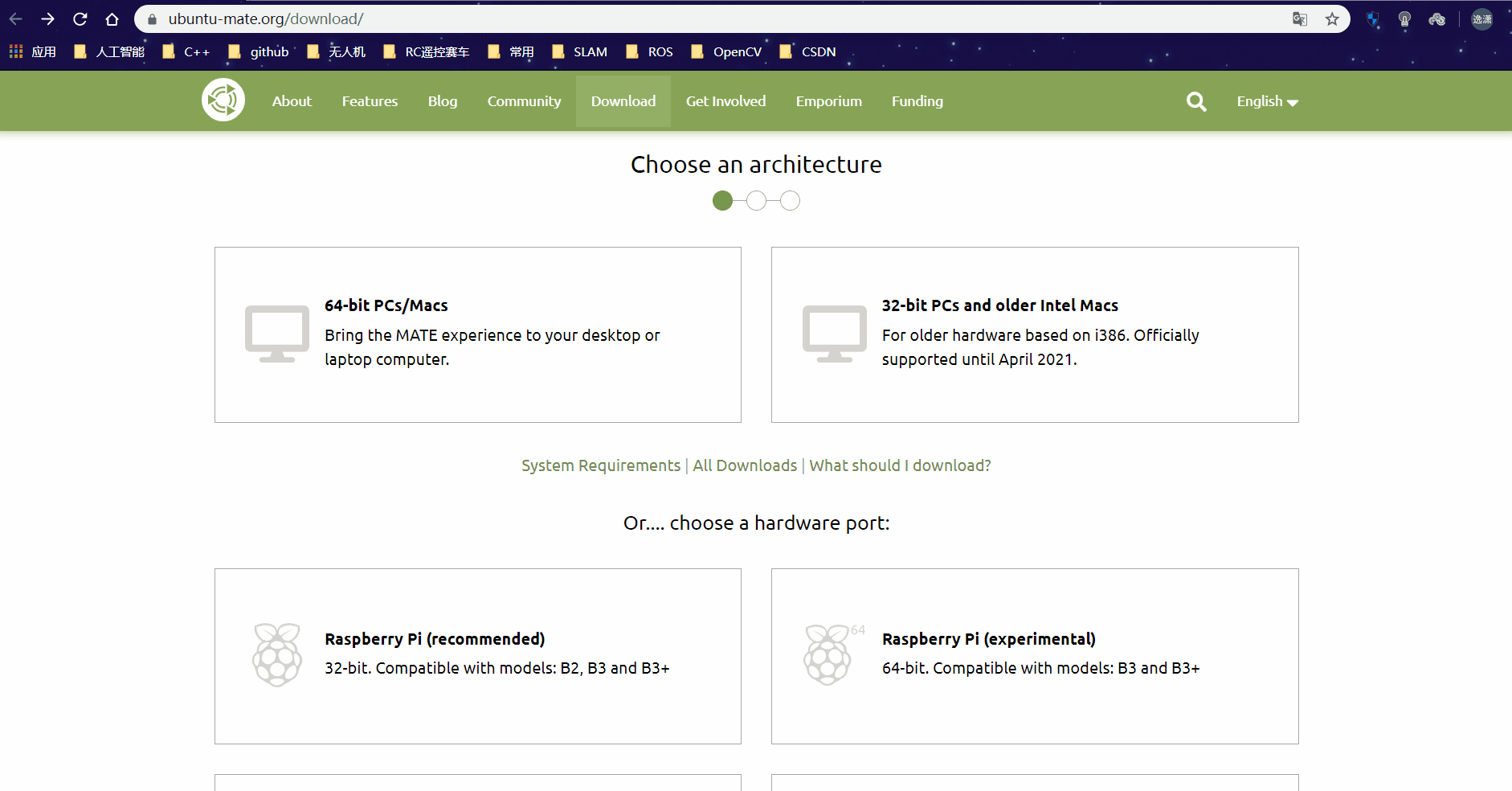Open the apps grid shortcut (应用)

(33, 51)
